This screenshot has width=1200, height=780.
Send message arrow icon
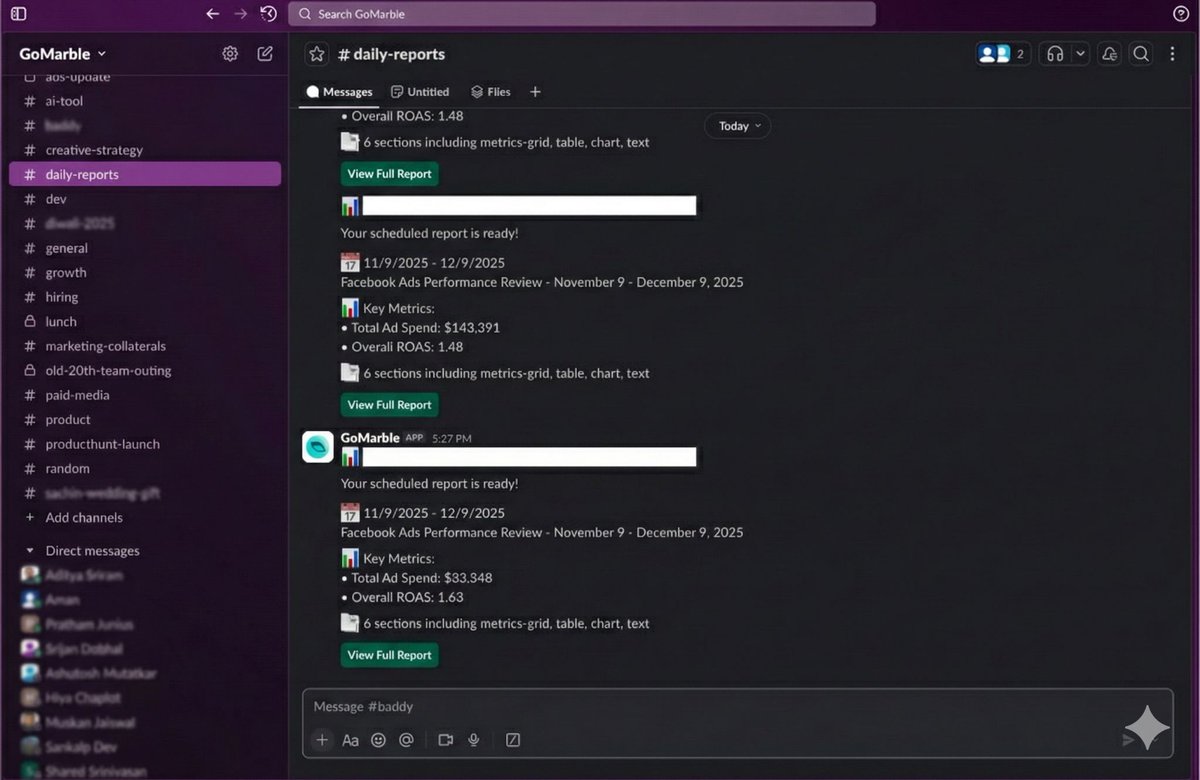coord(1128,740)
